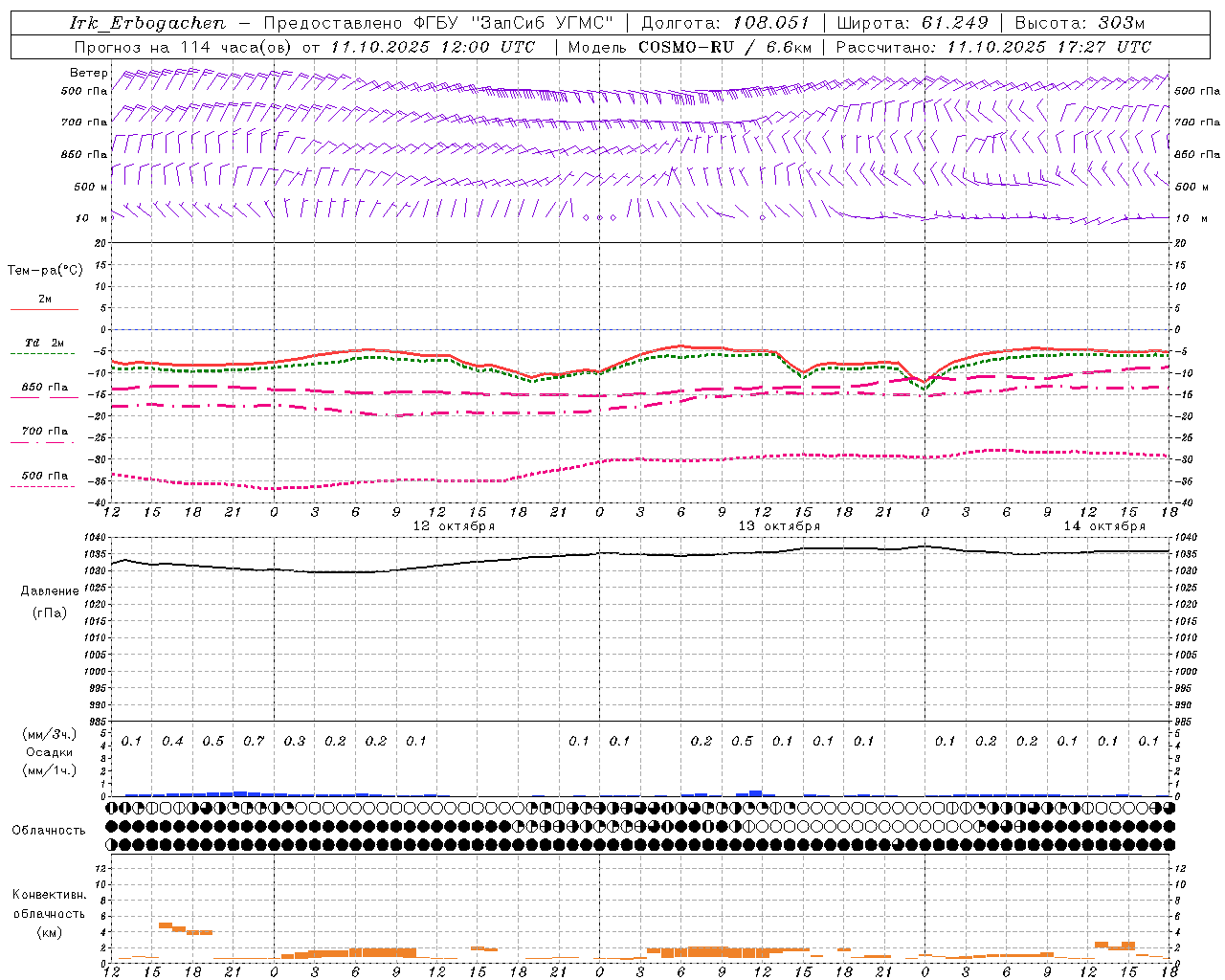The height and width of the screenshot is (980, 1225).
Task: Click the red 2 m temperature curve
Action: click(641, 355)
